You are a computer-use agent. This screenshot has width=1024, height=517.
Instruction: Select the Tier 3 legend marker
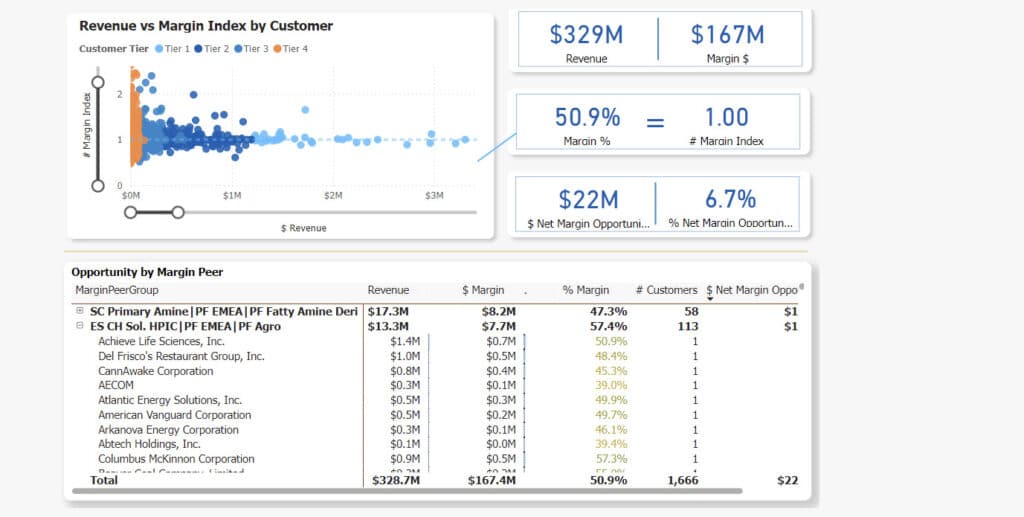(x=238, y=49)
